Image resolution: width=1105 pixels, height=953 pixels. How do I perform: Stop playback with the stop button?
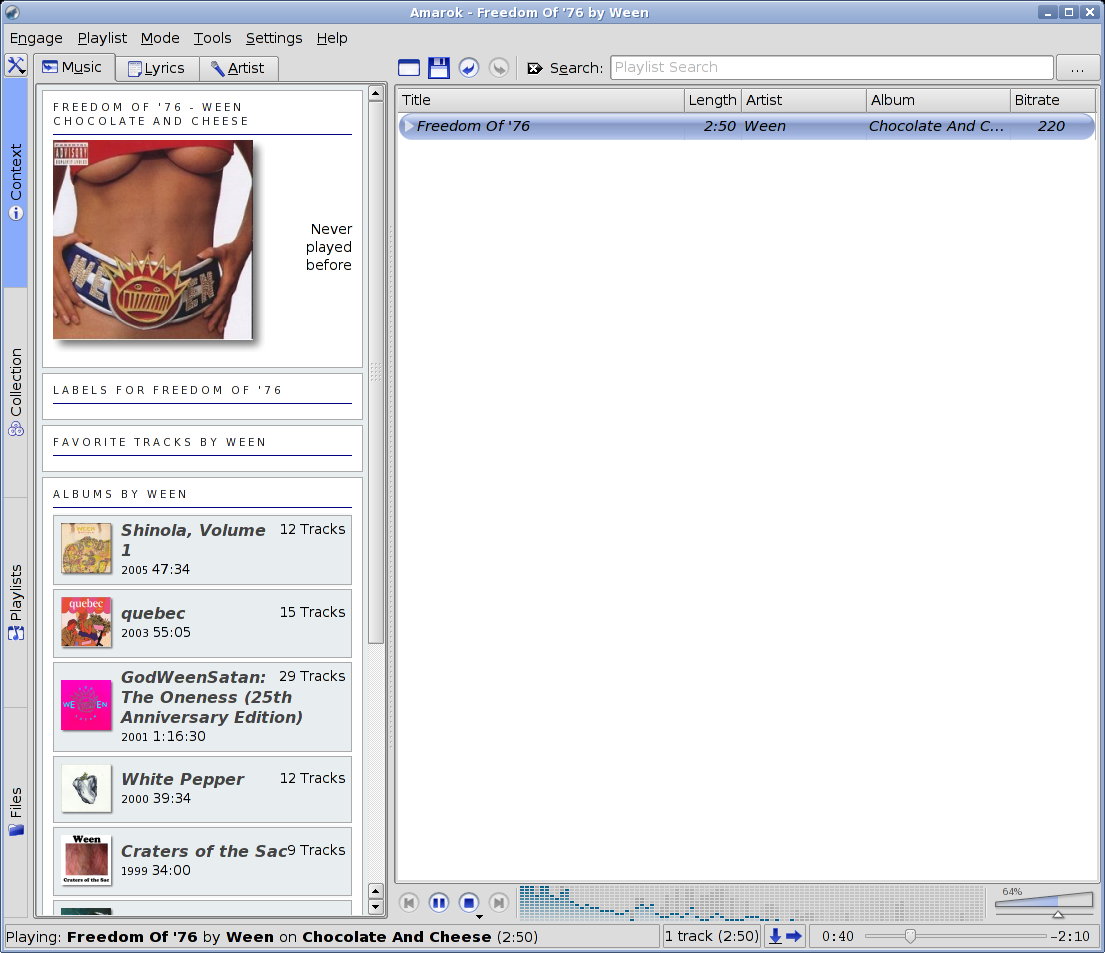click(x=469, y=902)
